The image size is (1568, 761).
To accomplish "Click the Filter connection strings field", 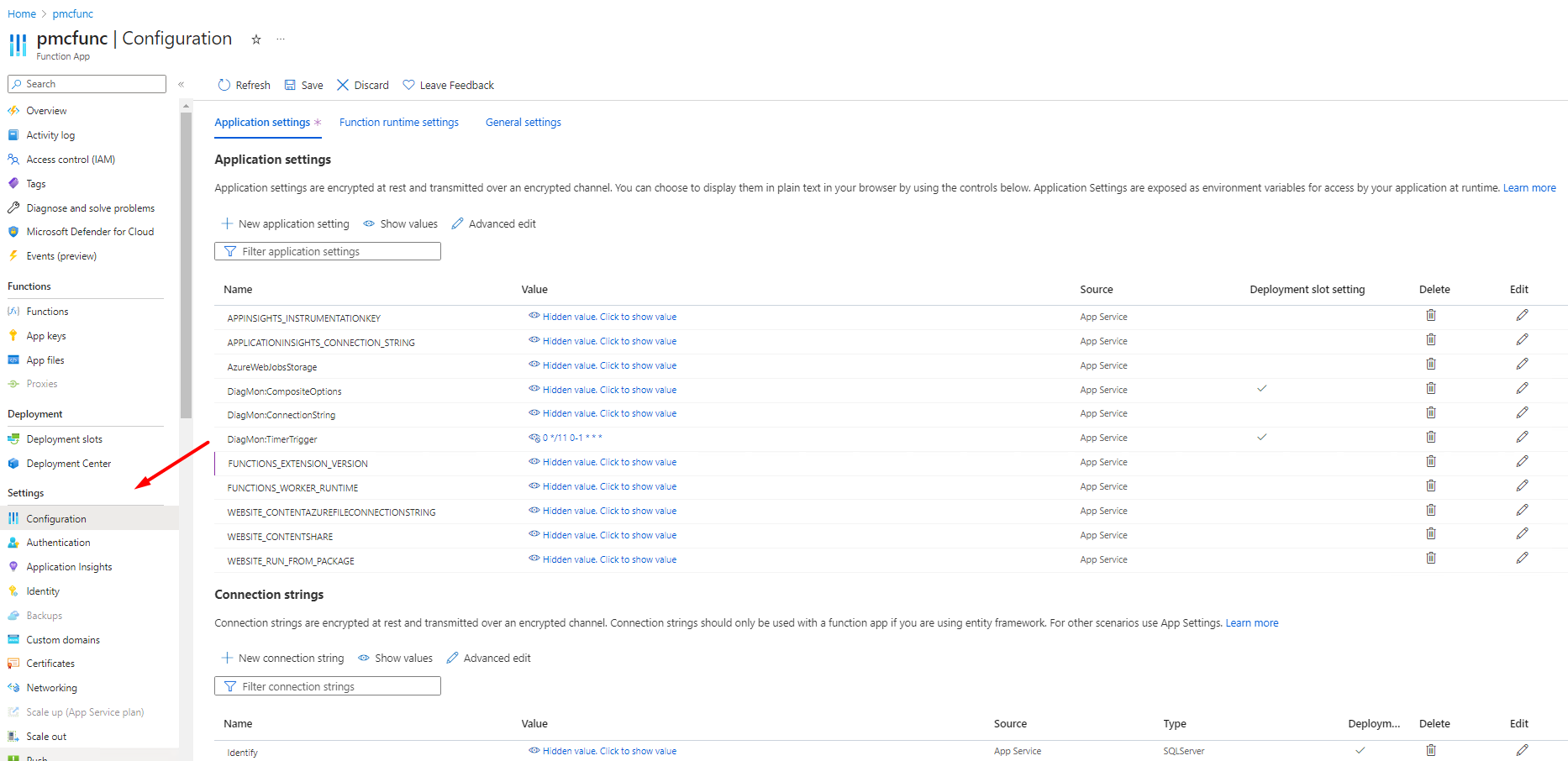I will tap(328, 686).
